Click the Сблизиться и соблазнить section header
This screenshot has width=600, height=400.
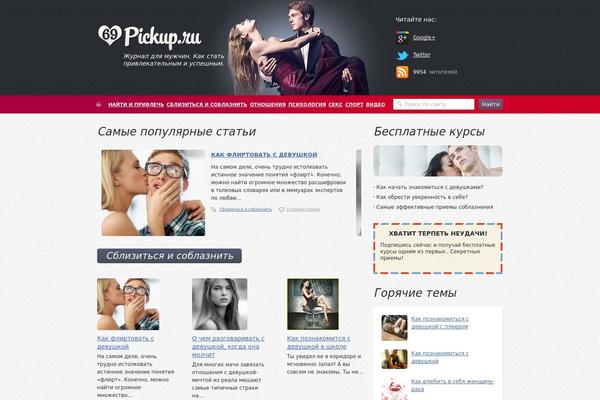click(169, 256)
